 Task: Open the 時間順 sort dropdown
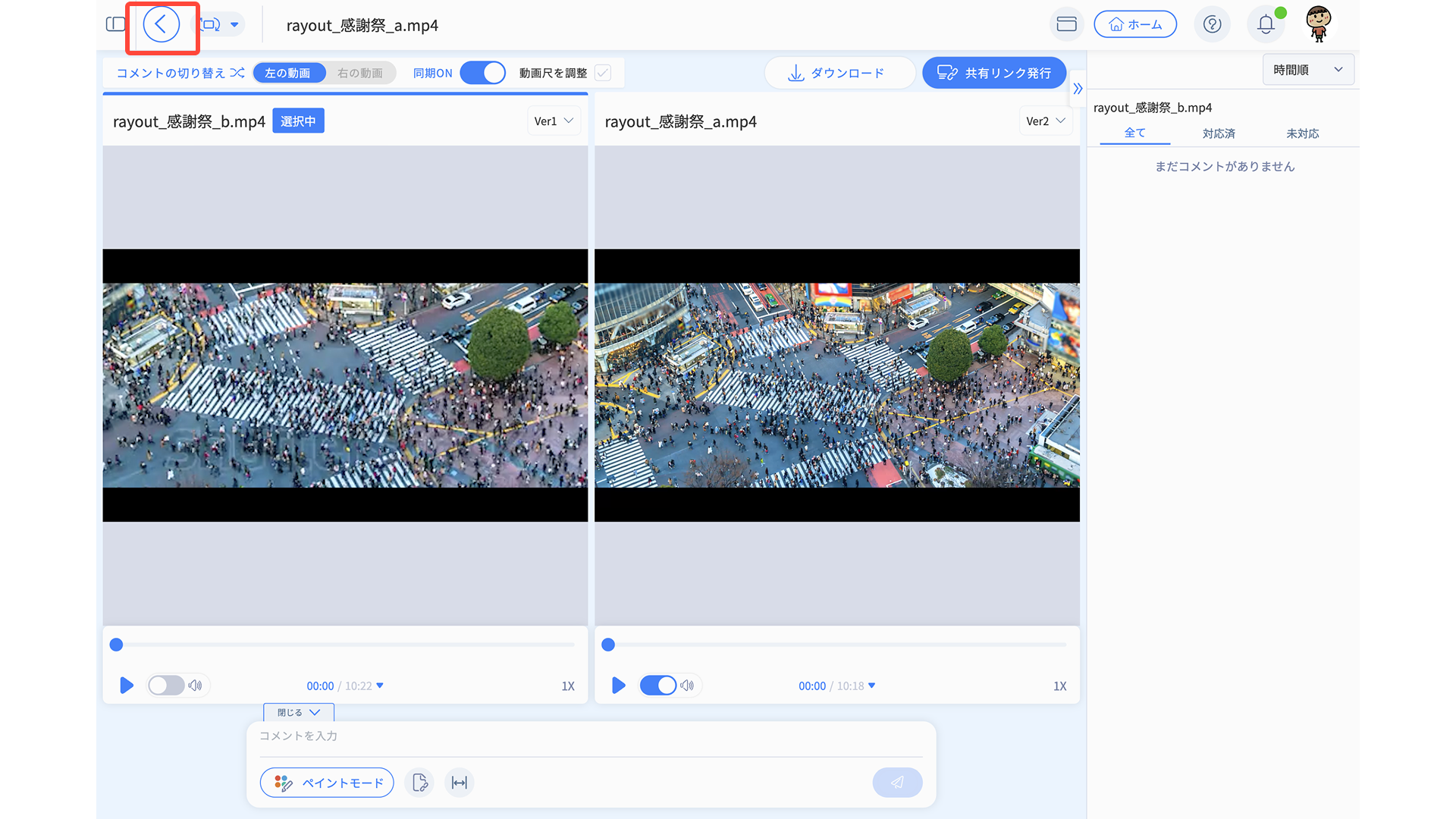[1307, 70]
